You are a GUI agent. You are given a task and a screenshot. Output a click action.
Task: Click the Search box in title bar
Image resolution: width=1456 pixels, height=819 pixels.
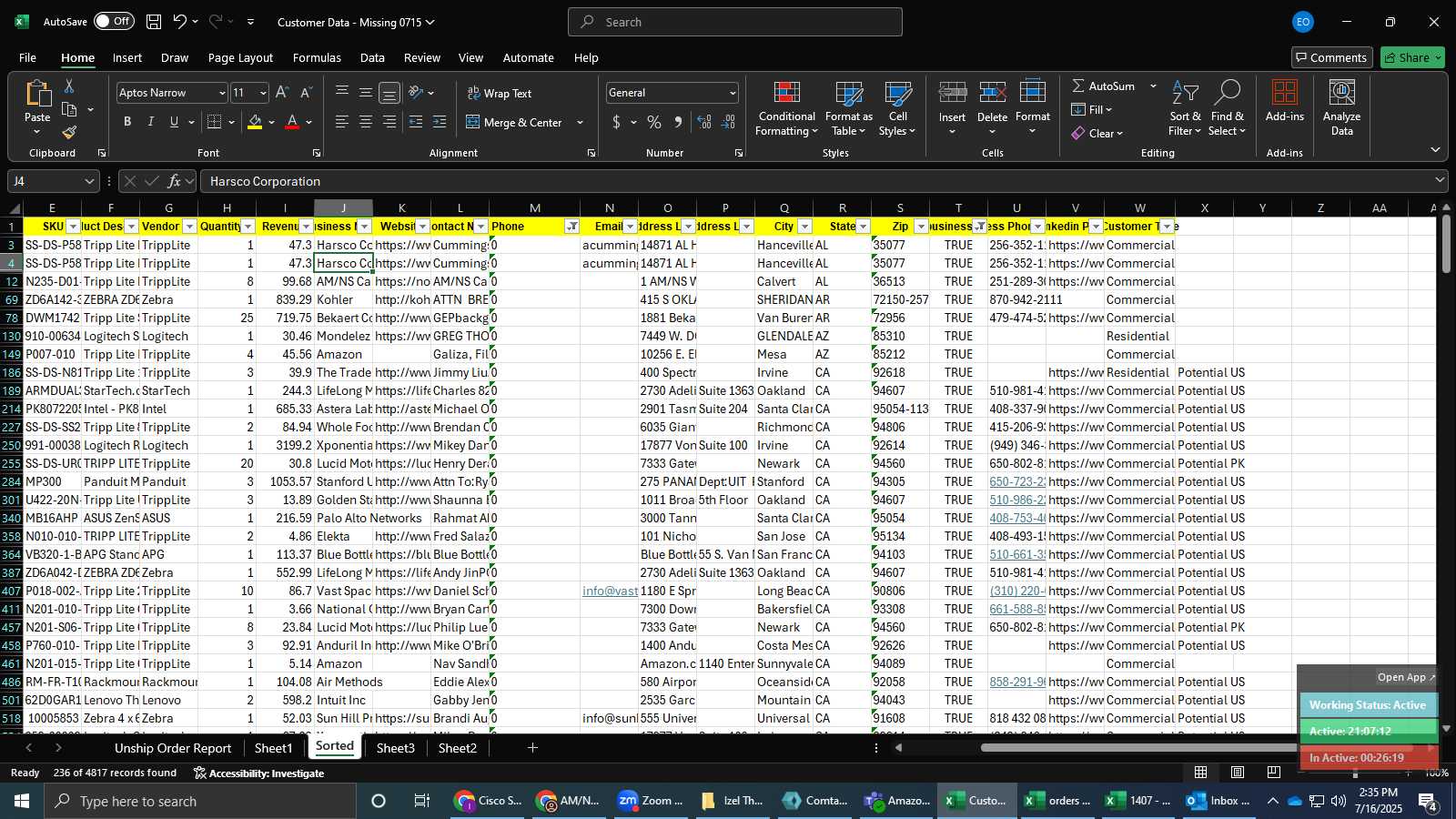[x=735, y=22]
